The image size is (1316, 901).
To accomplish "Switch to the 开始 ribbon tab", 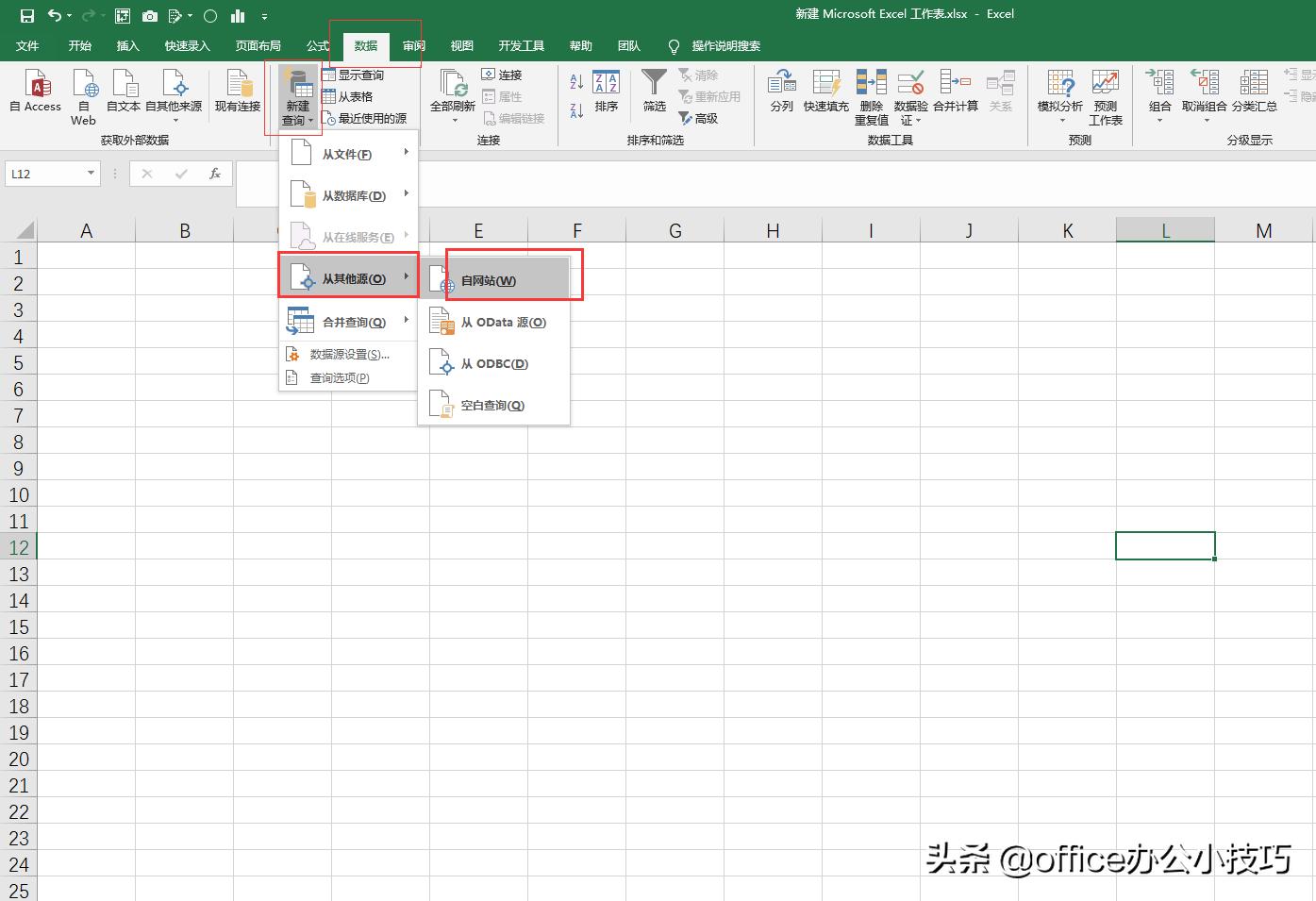I will point(79,44).
